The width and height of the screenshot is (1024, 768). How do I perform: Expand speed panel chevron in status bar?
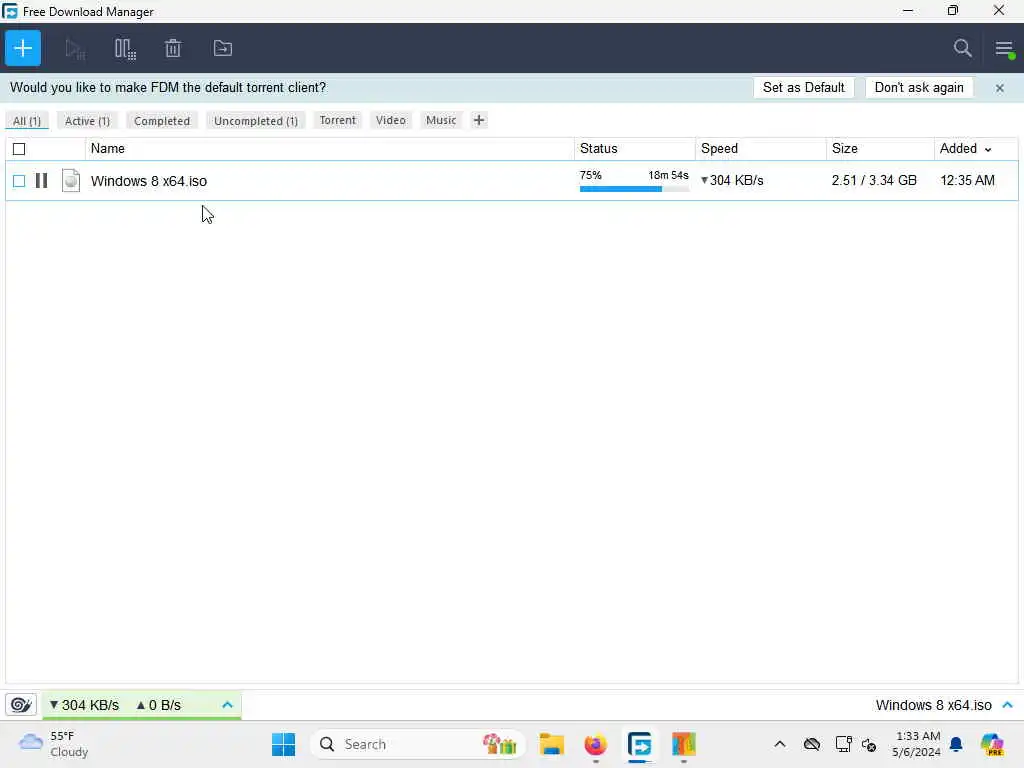[x=227, y=705]
